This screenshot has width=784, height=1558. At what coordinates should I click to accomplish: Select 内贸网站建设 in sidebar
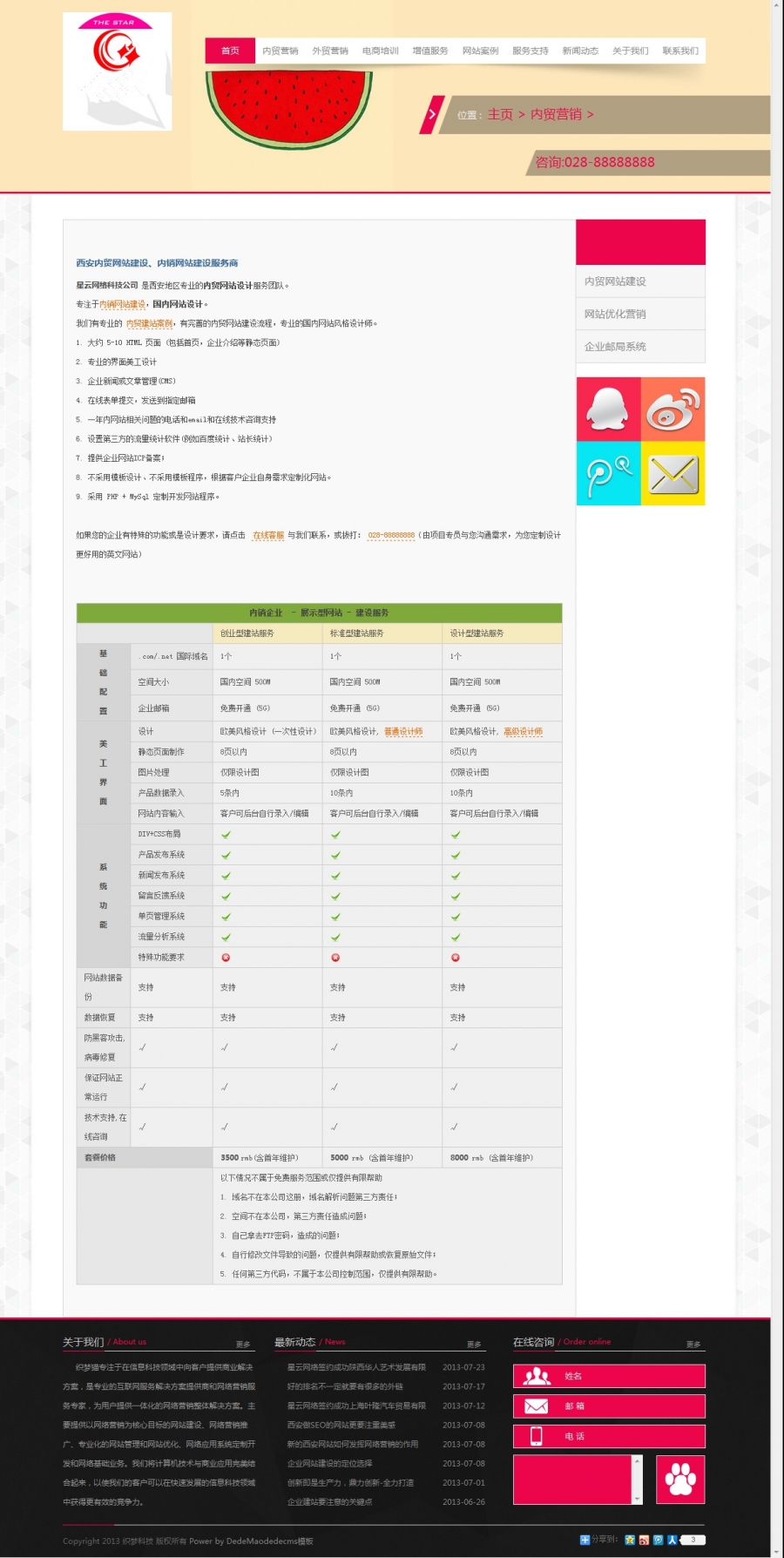coord(640,281)
